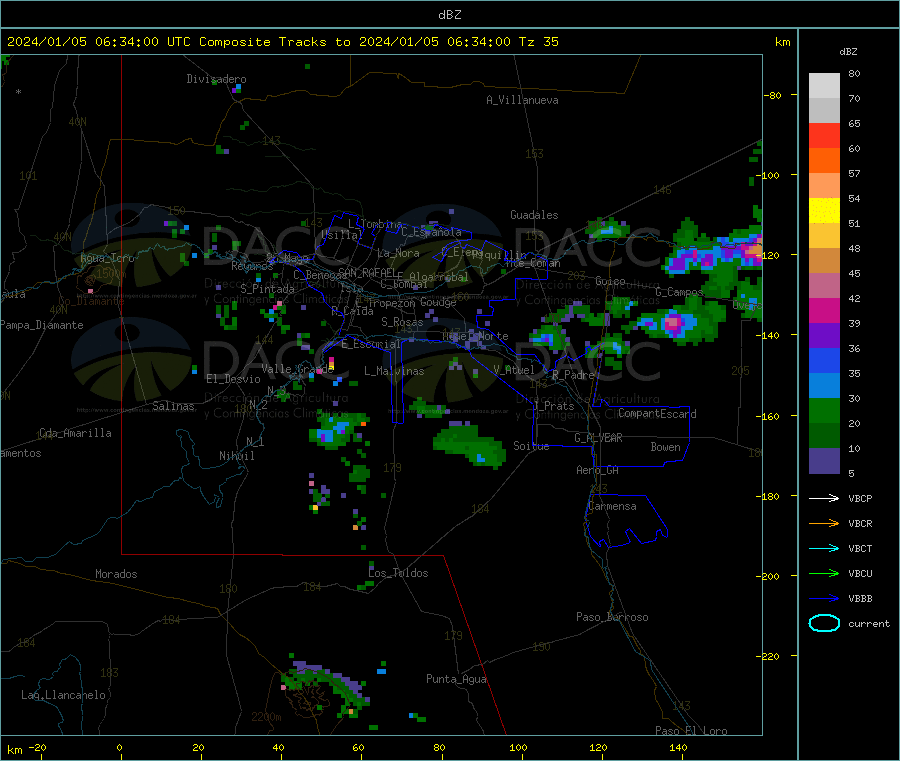Click the Lag.Llancanelo place label
This screenshot has height=761, width=900.
coord(63,695)
